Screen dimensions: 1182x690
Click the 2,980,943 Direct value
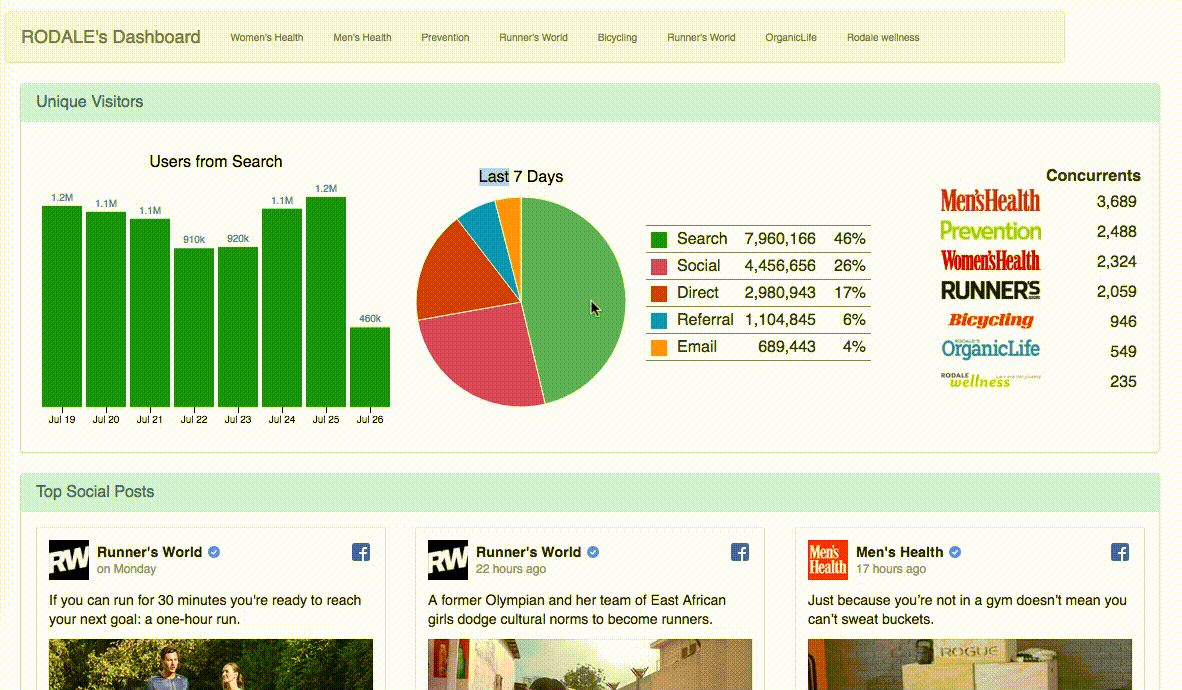[779, 293]
